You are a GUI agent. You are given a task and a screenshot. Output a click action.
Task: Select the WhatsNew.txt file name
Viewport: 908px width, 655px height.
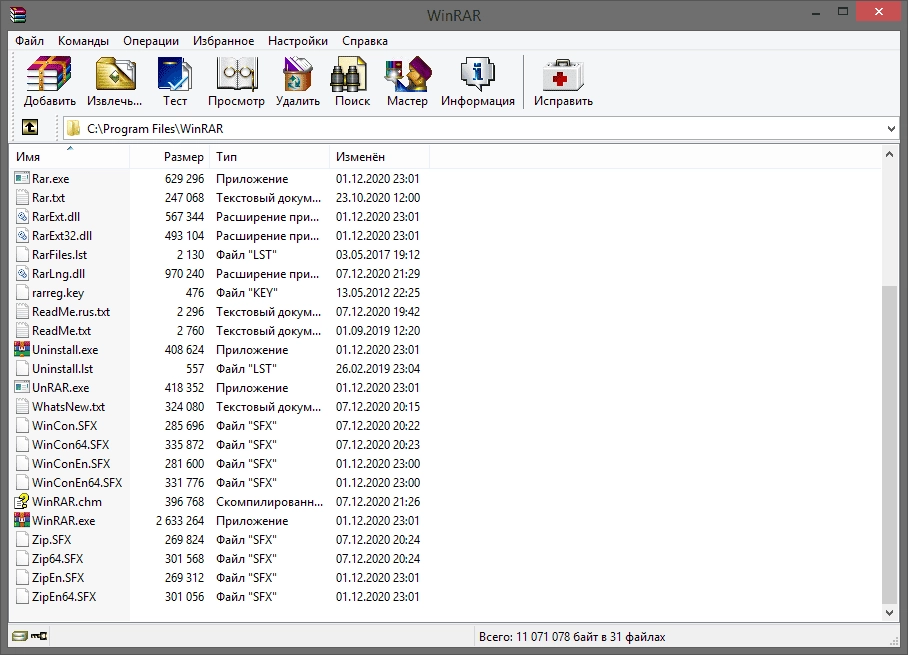(68, 407)
